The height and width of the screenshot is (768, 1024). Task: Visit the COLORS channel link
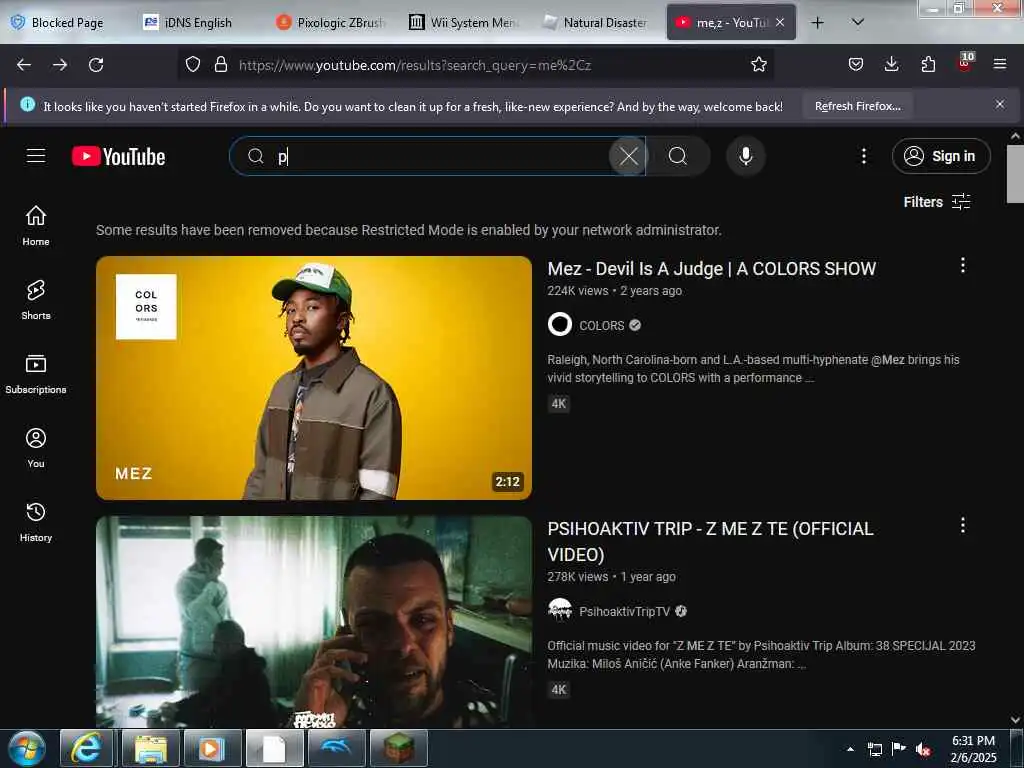click(601, 325)
